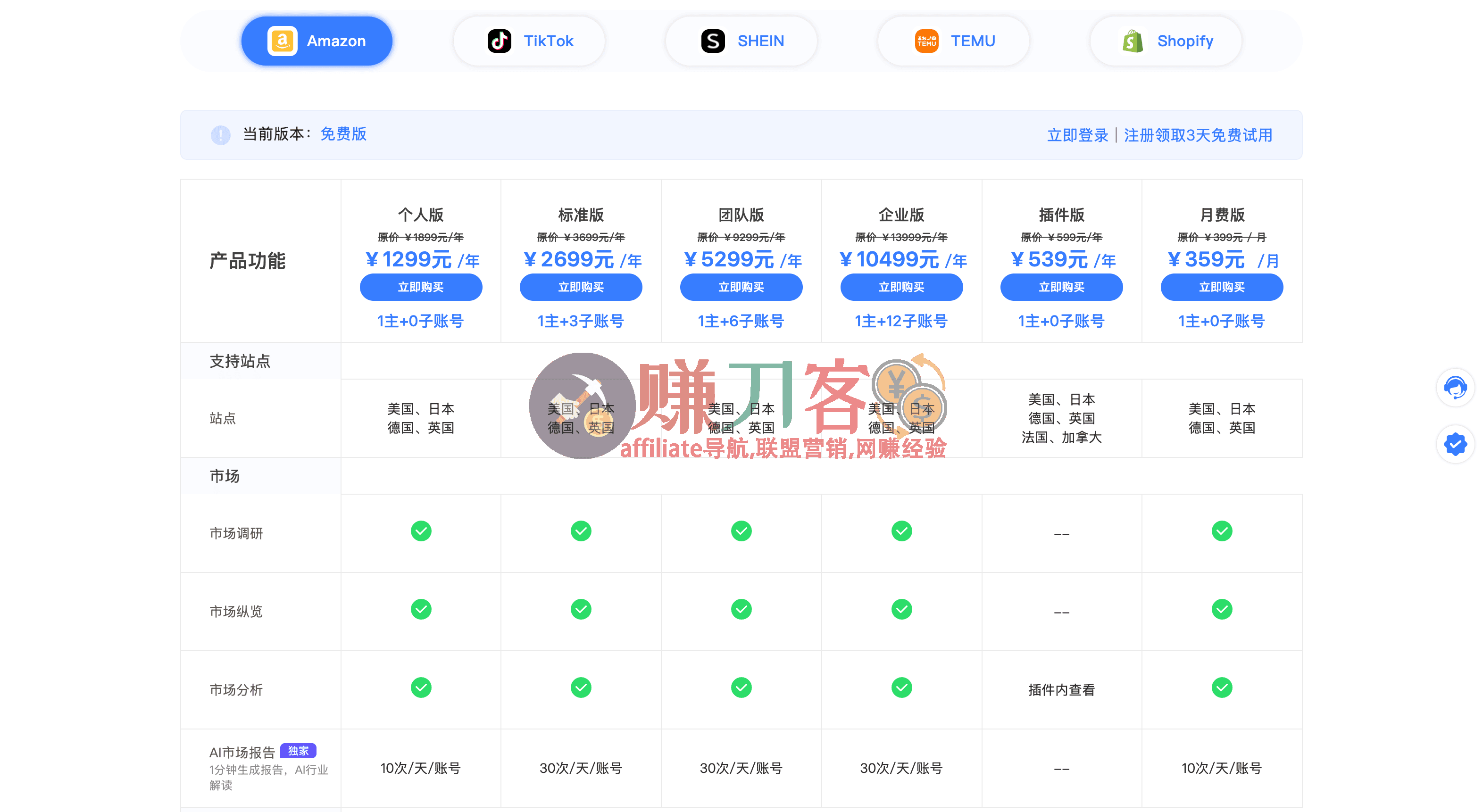Click 市场调研 checkmark under 标准版
The height and width of the screenshot is (812, 1483).
(x=581, y=531)
